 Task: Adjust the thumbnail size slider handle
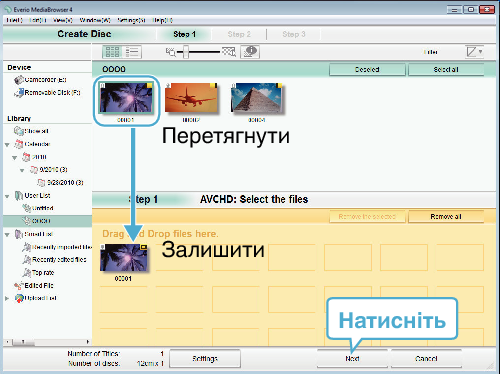point(186,52)
